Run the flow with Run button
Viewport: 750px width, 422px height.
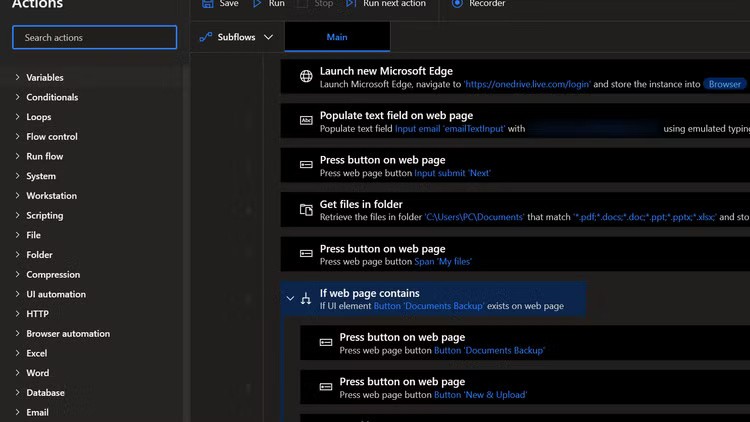click(268, 4)
